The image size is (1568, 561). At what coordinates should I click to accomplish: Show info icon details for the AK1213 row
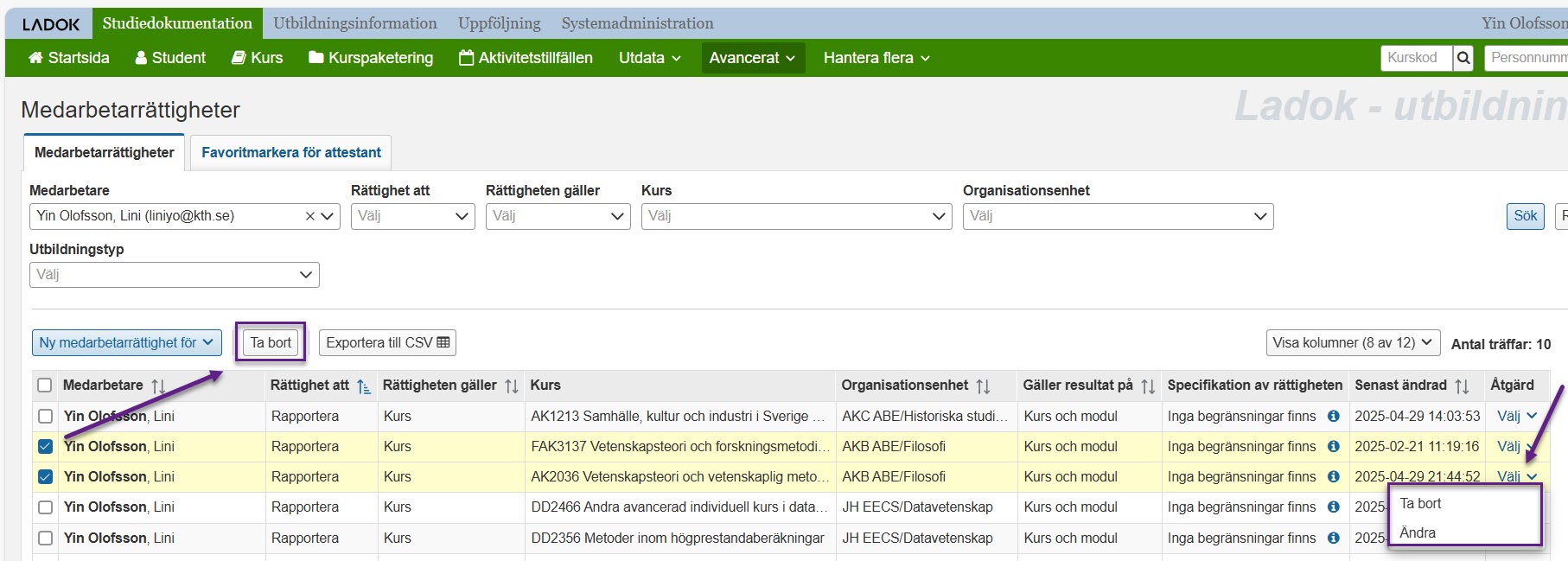tap(1333, 416)
